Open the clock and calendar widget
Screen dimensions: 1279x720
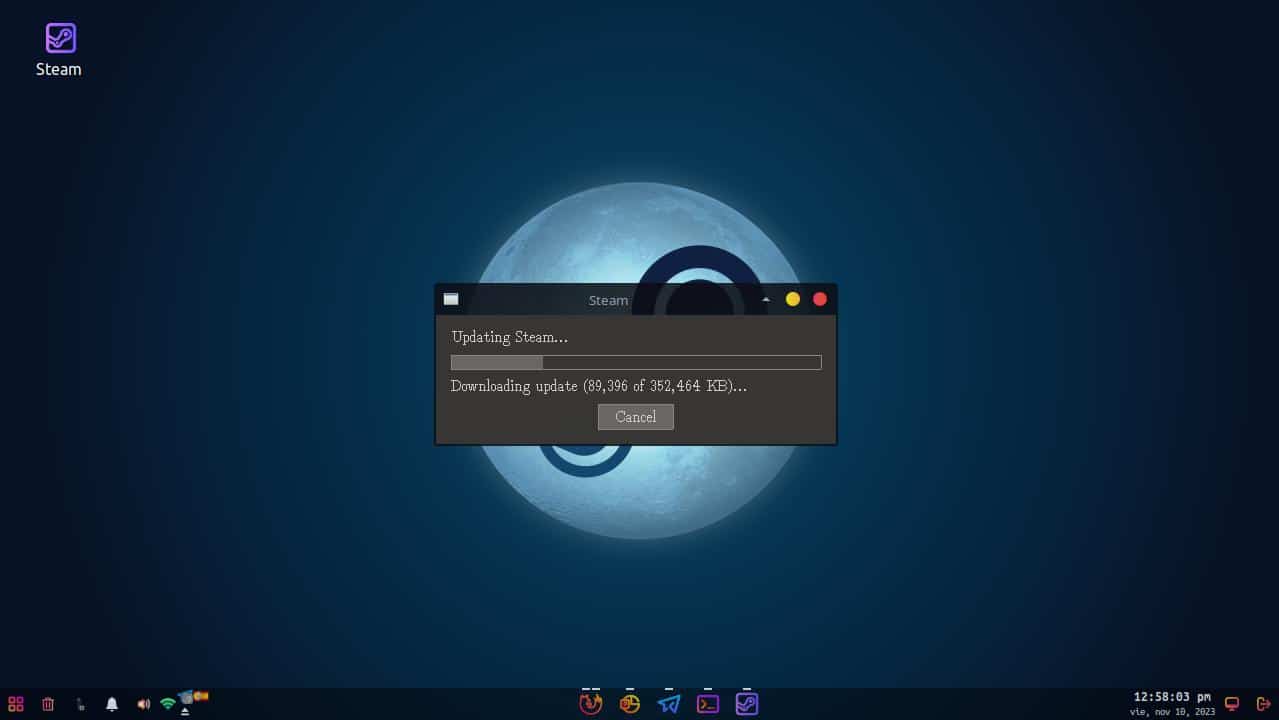pyautogui.click(x=1172, y=703)
